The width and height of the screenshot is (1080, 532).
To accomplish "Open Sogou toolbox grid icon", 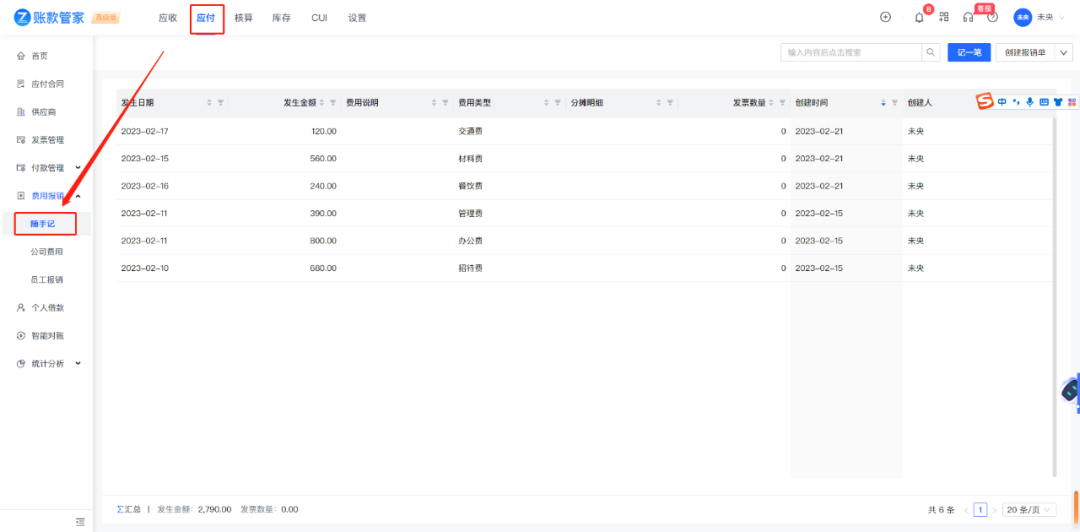I will click(1071, 102).
